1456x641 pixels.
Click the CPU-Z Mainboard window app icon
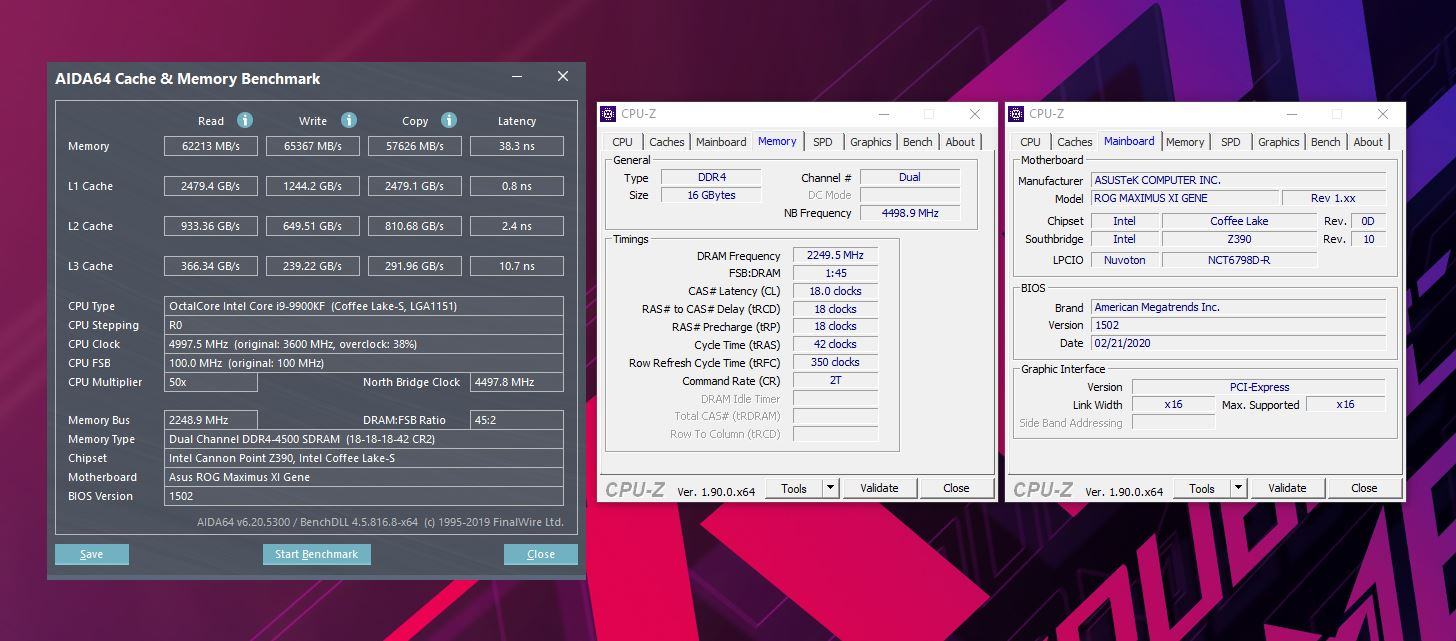tap(1016, 114)
